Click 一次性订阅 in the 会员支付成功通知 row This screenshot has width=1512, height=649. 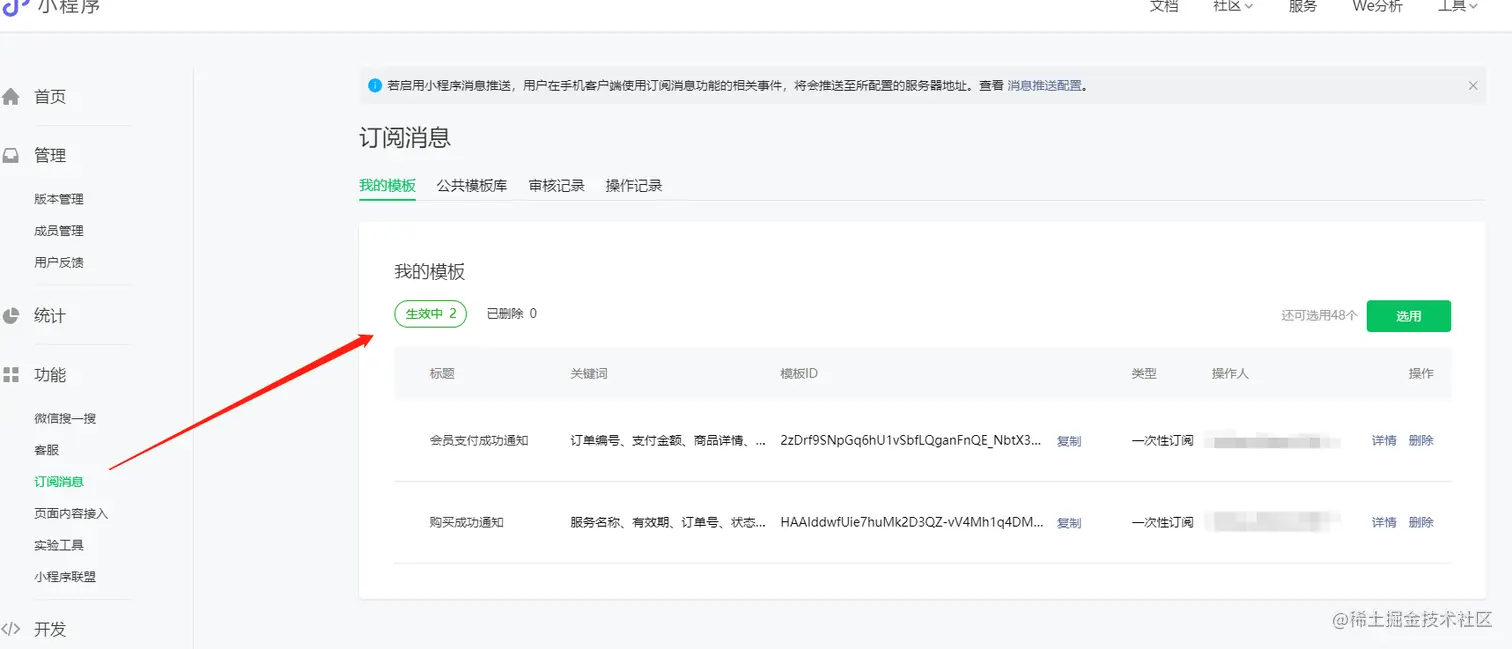pos(1162,441)
